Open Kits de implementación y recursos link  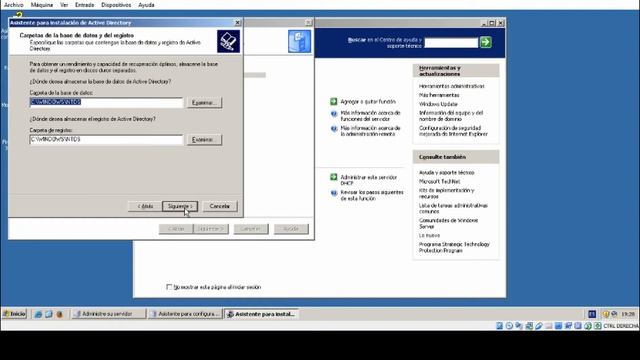coord(447,193)
